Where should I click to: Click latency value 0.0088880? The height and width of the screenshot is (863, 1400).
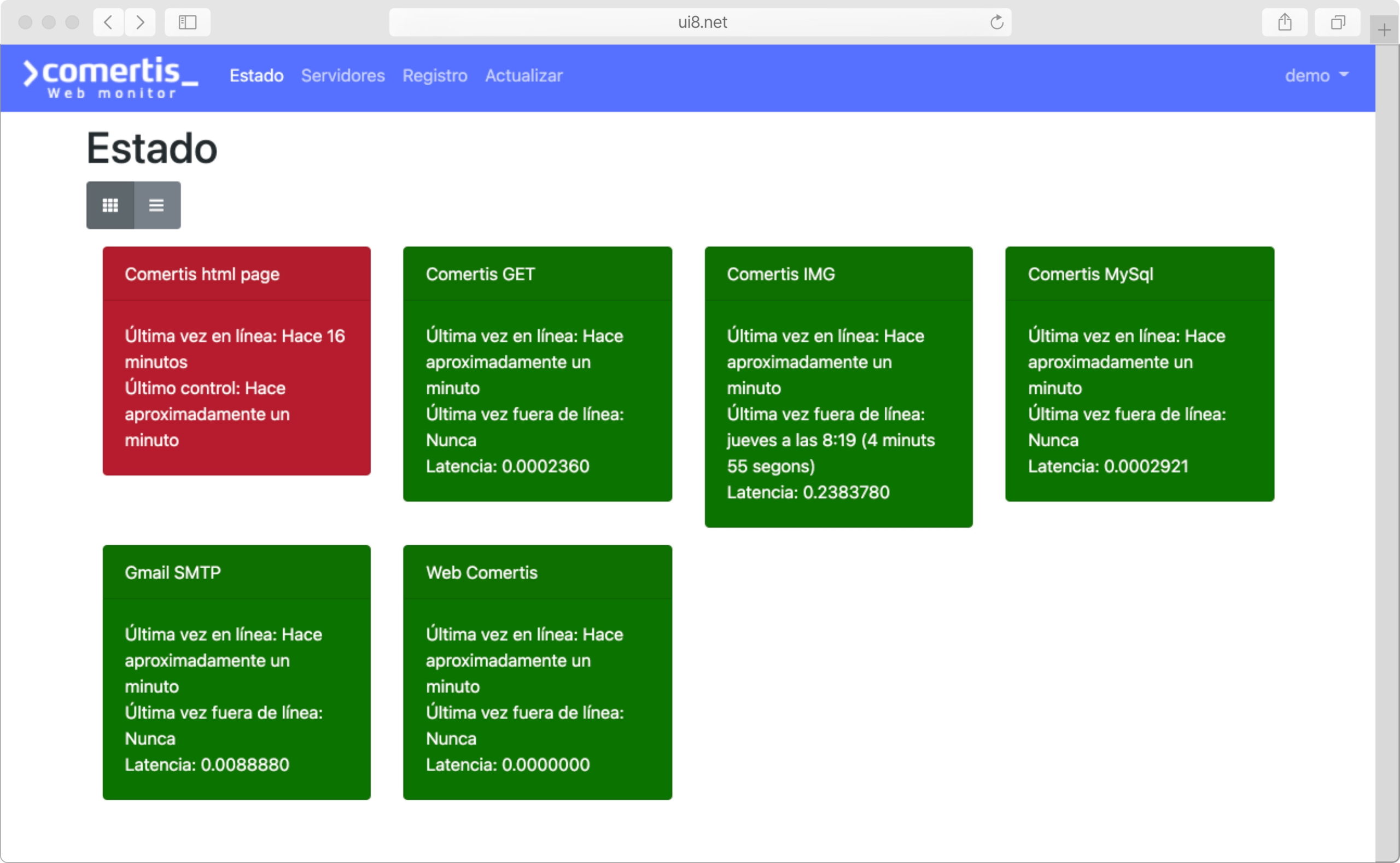pyautogui.click(x=245, y=765)
